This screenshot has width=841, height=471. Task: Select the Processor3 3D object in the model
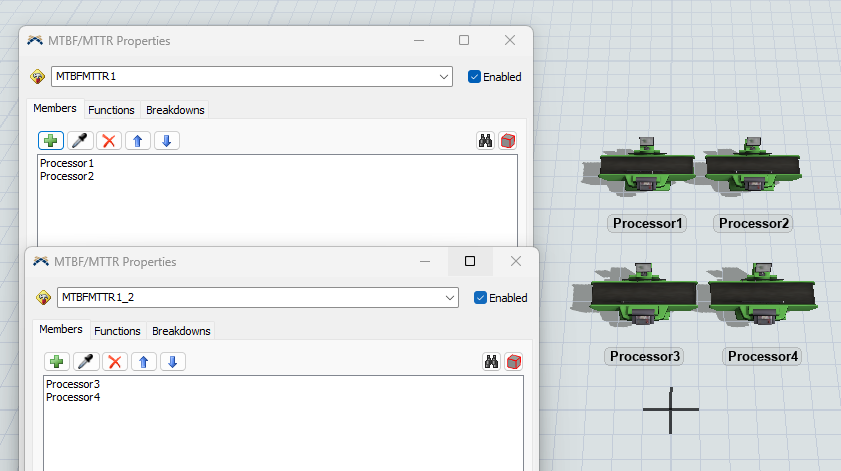point(643,296)
